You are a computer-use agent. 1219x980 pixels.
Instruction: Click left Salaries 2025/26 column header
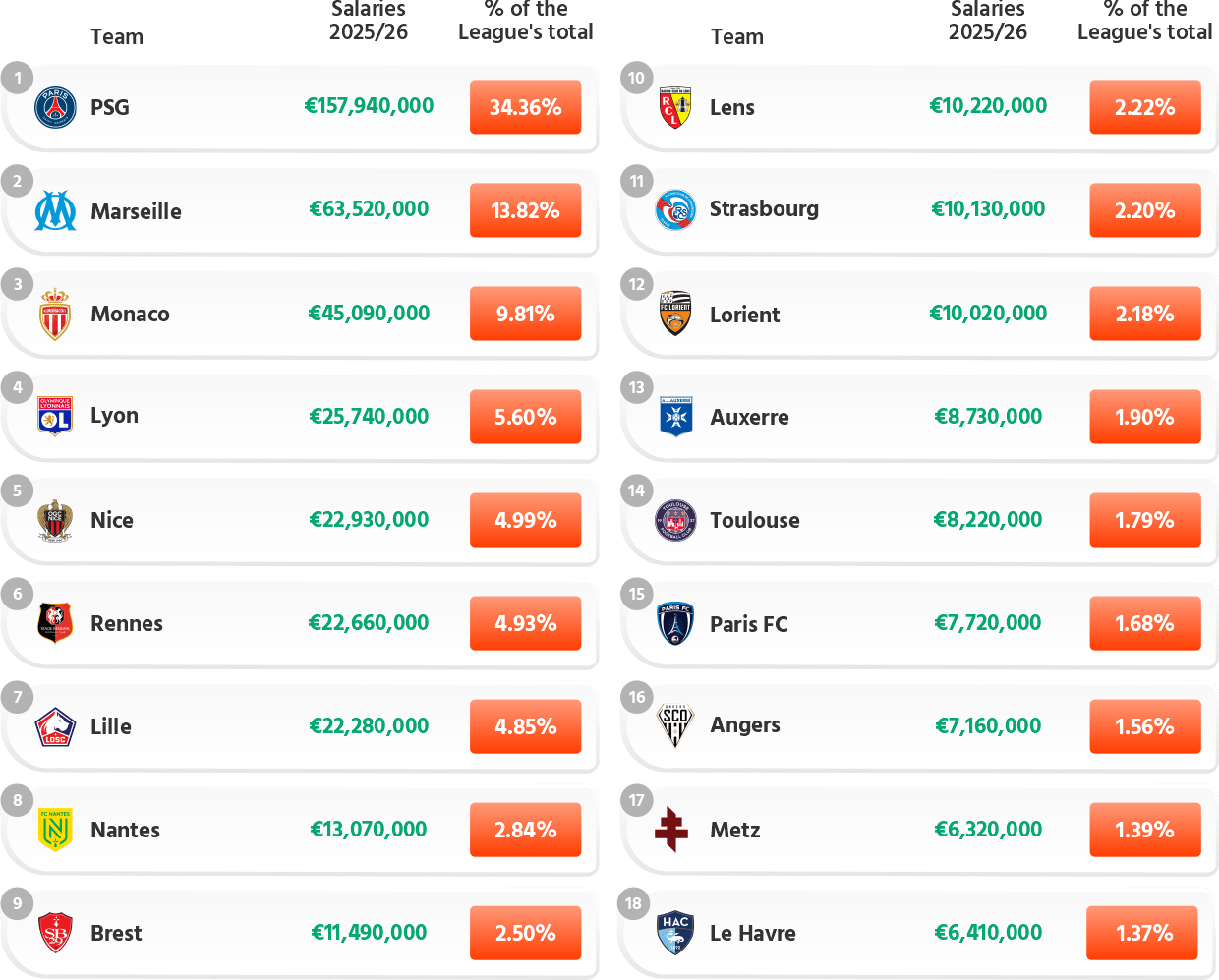pos(369,21)
